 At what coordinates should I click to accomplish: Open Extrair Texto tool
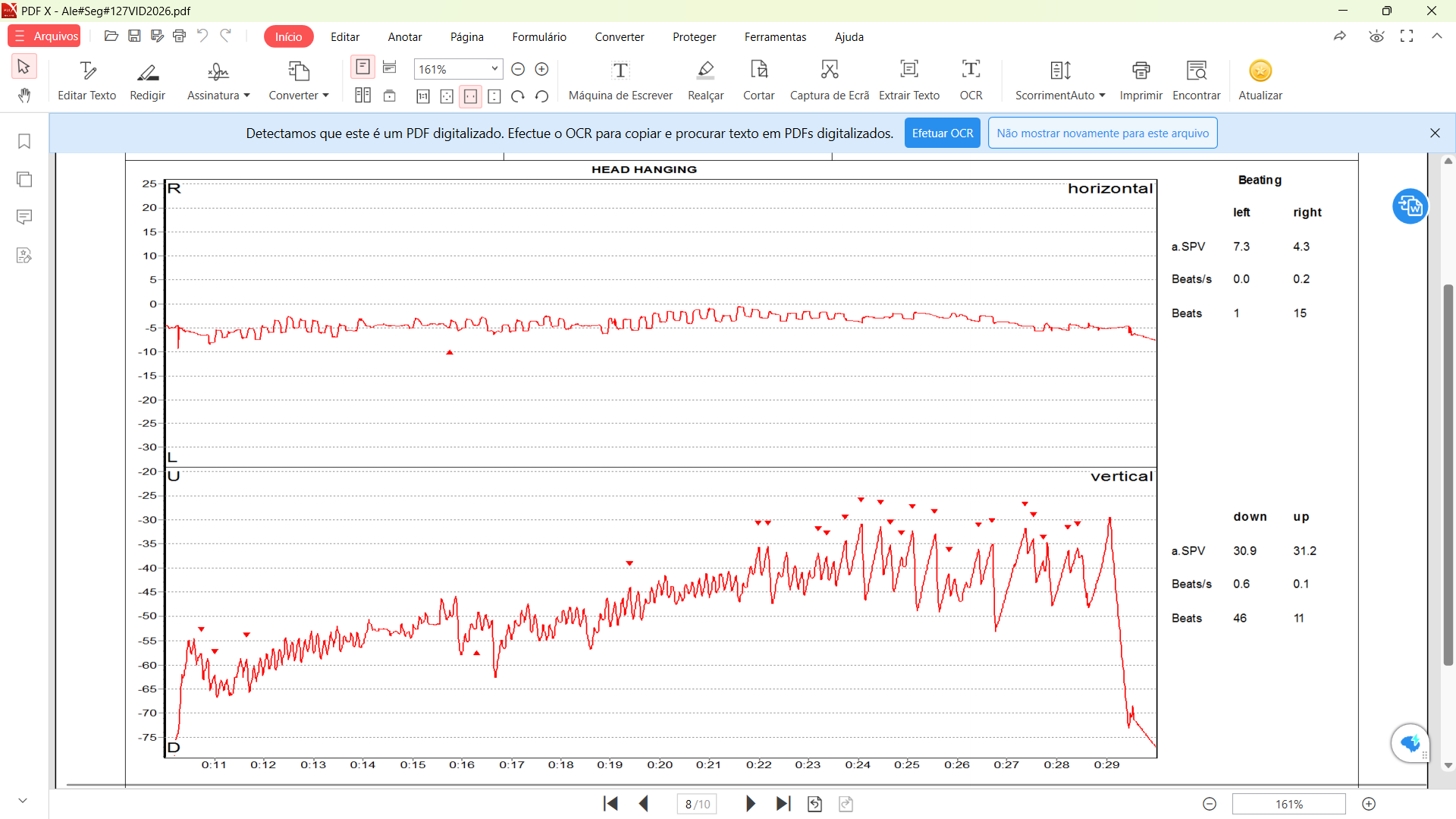(909, 80)
